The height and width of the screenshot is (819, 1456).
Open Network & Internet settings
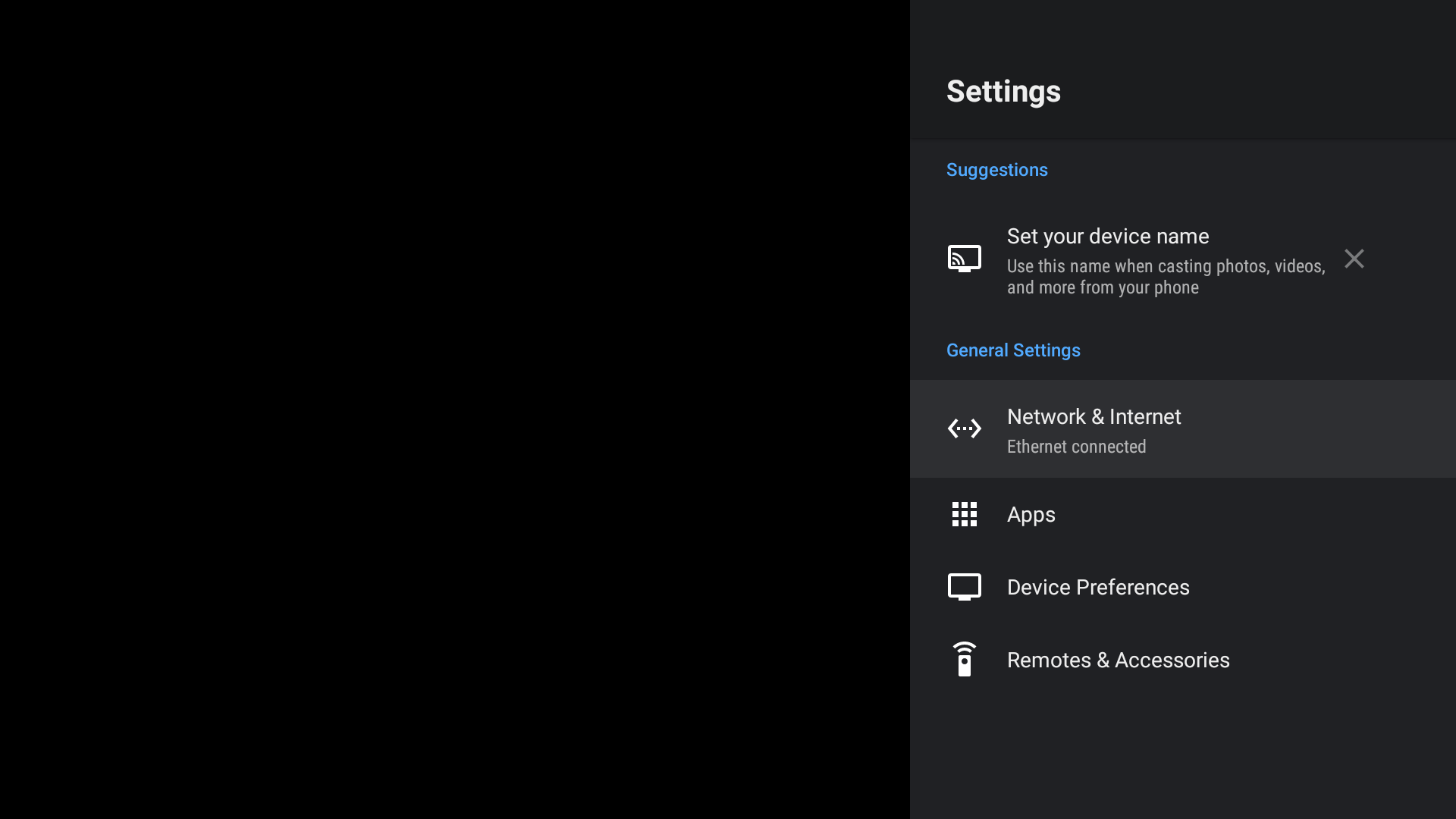pos(1183,428)
